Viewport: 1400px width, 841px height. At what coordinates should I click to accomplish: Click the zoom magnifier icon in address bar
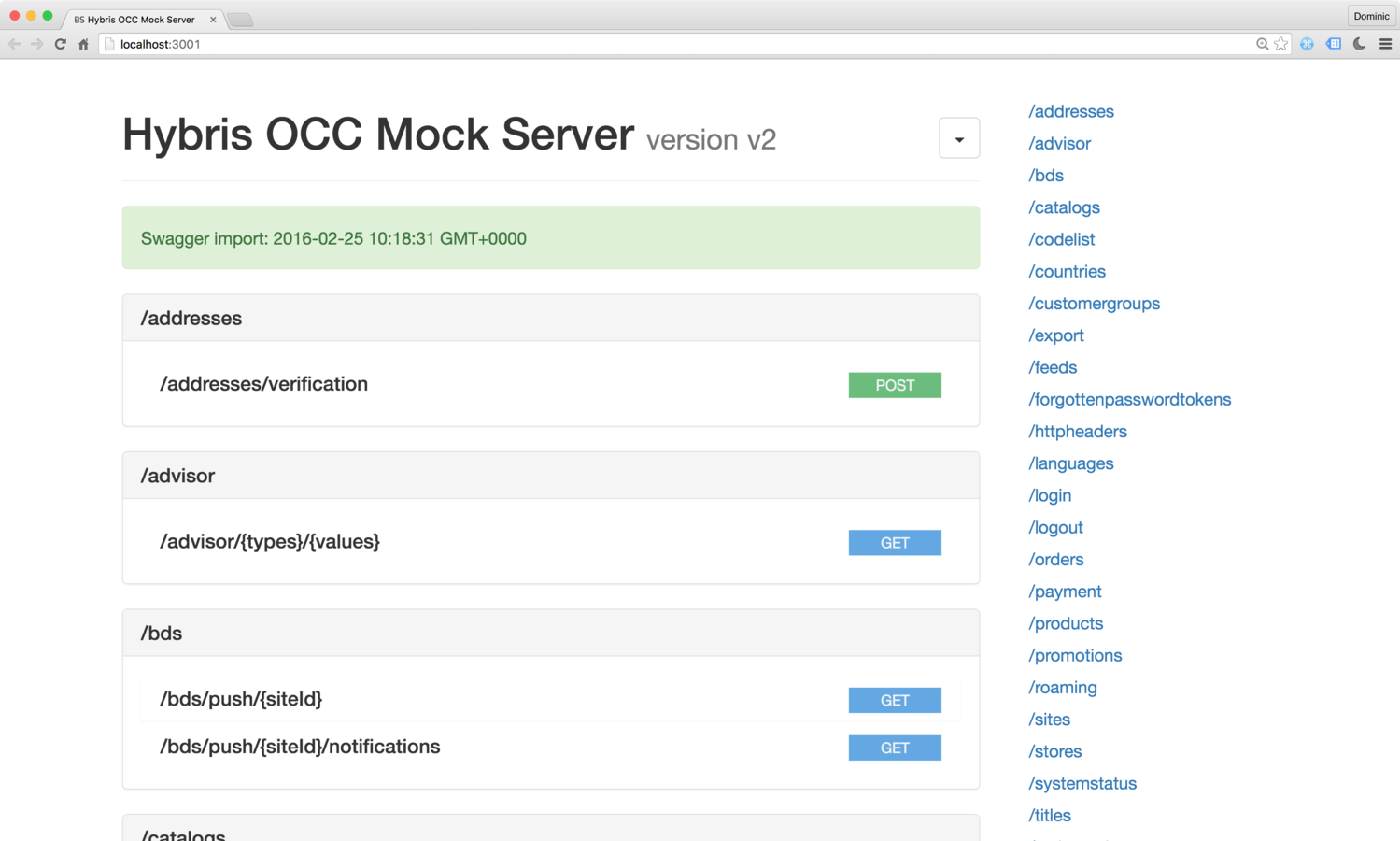coord(1262,44)
